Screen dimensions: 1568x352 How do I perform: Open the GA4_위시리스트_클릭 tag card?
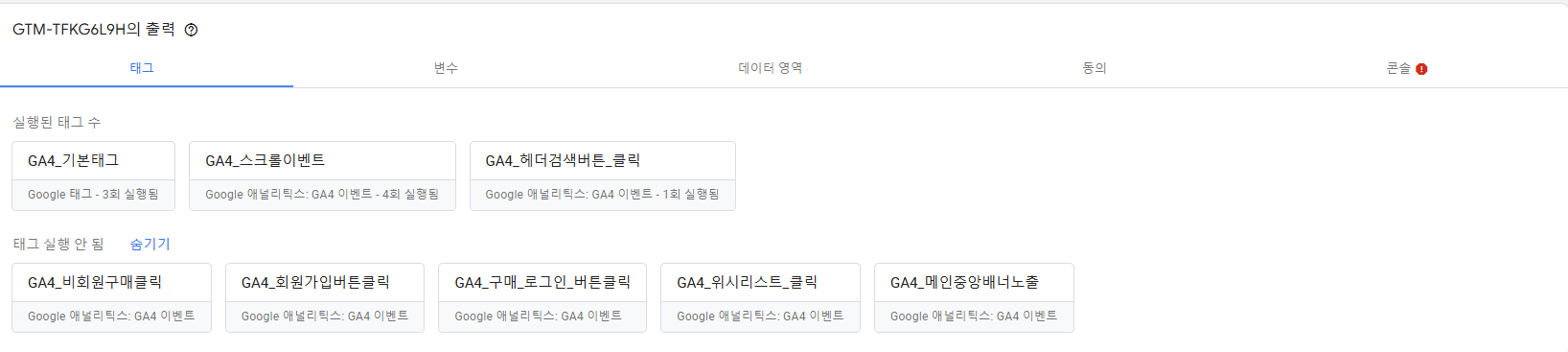(x=760, y=297)
